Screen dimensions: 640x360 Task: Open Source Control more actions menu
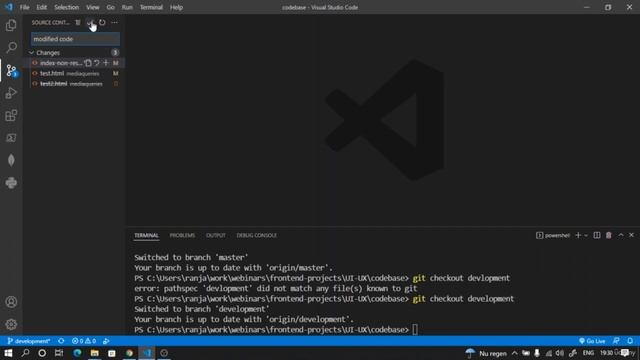[114, 22]
